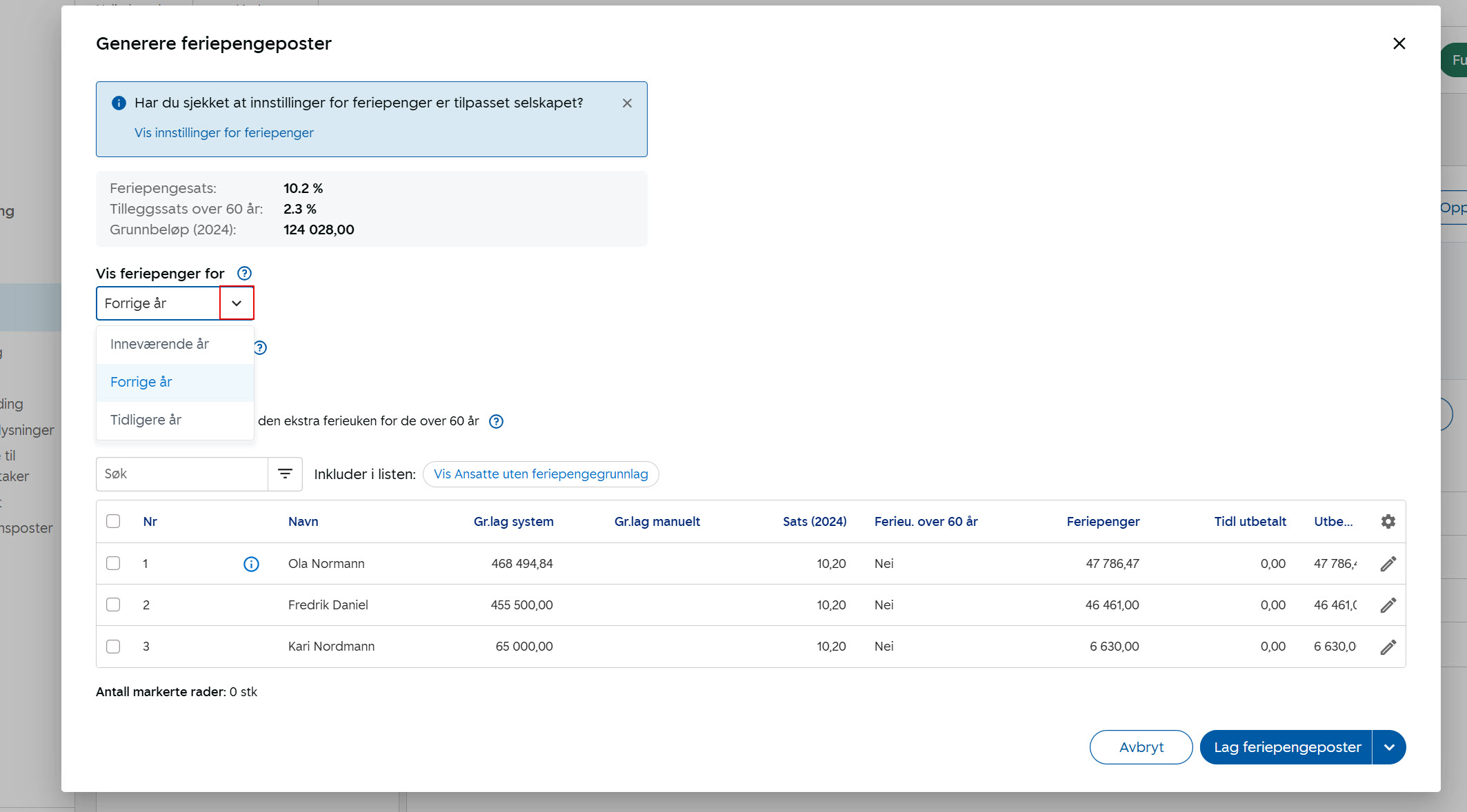Choose Inneværende år from the list
Viewport: 1467px width, 812px height.
point(159,344)
